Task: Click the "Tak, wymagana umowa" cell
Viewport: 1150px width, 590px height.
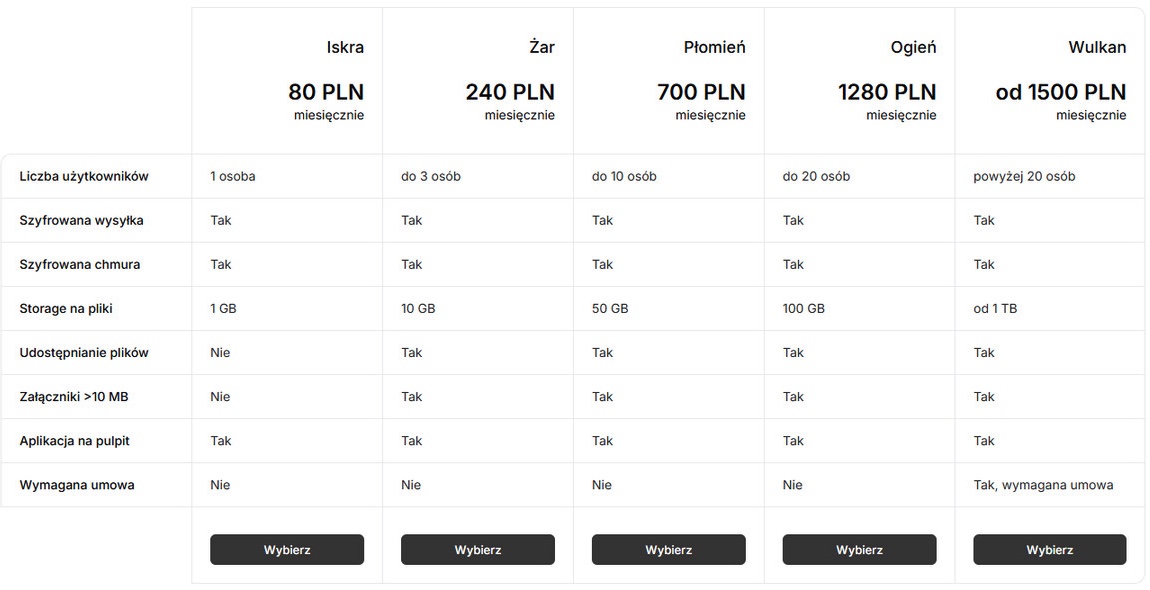Action: [1043, 485]
